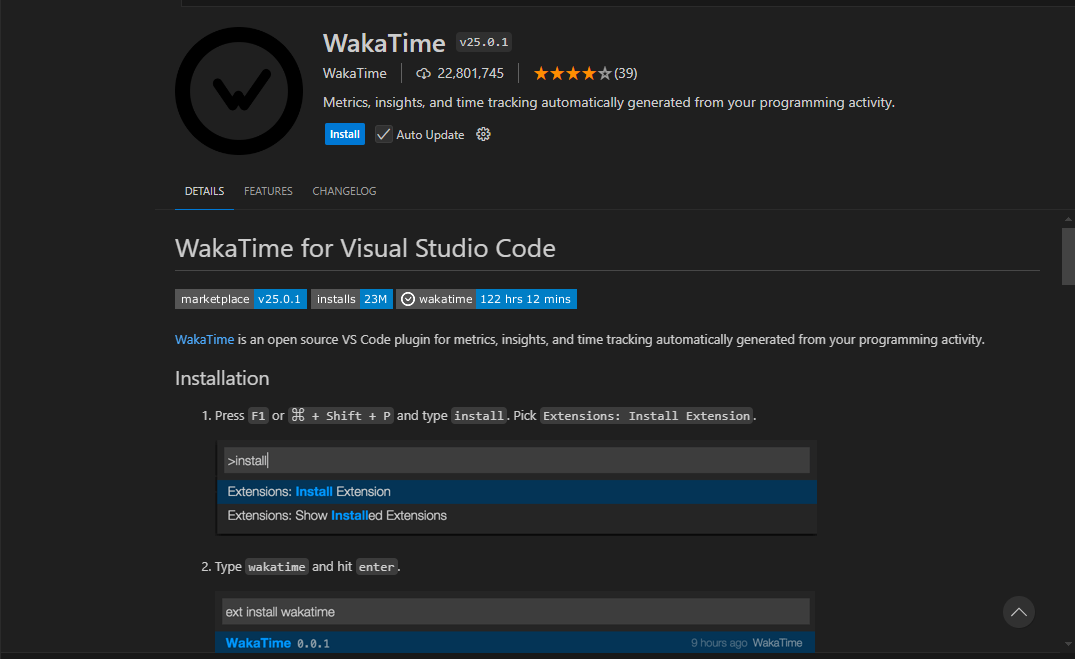Click the v25.0.1 version label beside title
This screenshot has height=659, width=1075.
pos(484,42)
